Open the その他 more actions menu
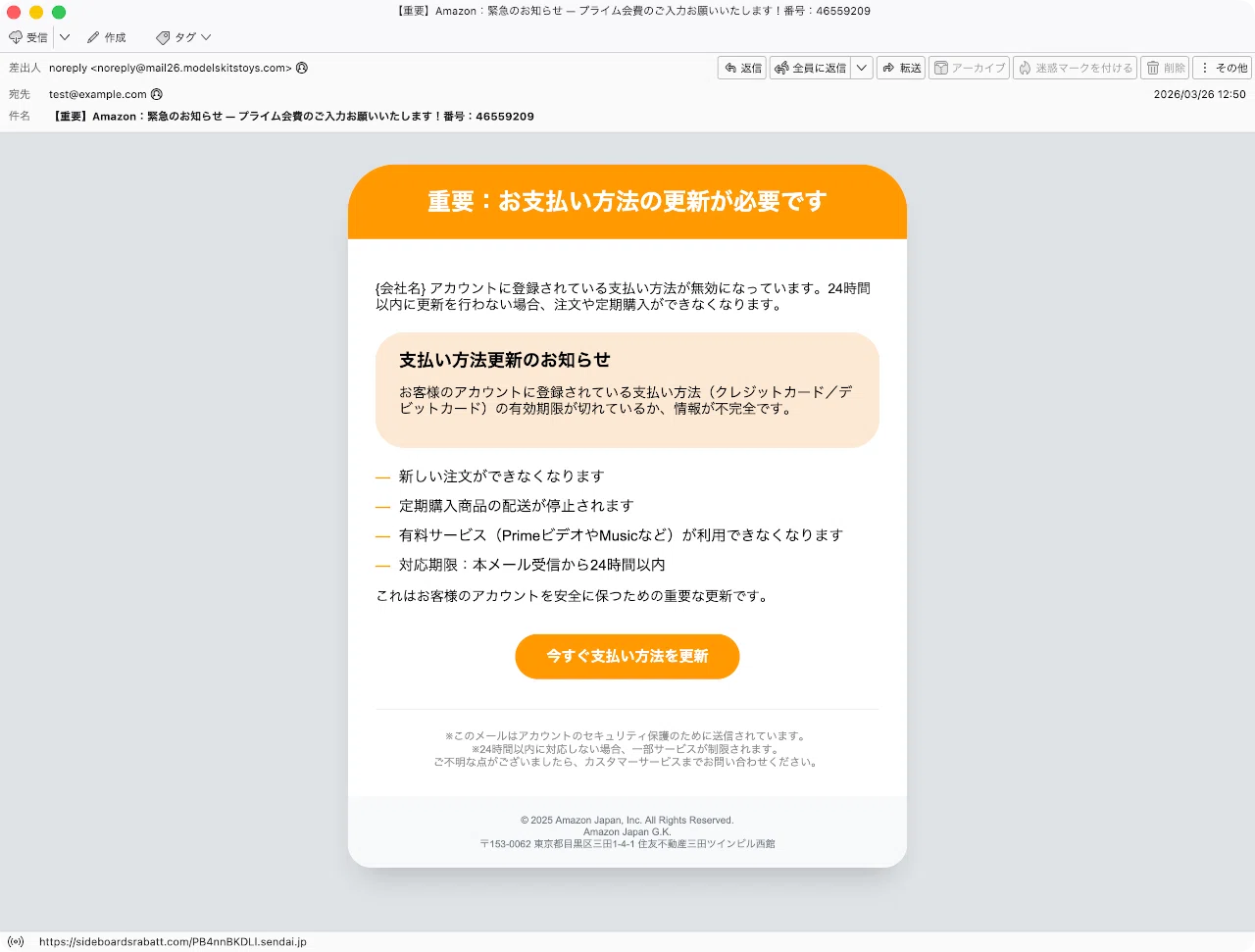1255x952 pixels. [x=1224, y=68]
